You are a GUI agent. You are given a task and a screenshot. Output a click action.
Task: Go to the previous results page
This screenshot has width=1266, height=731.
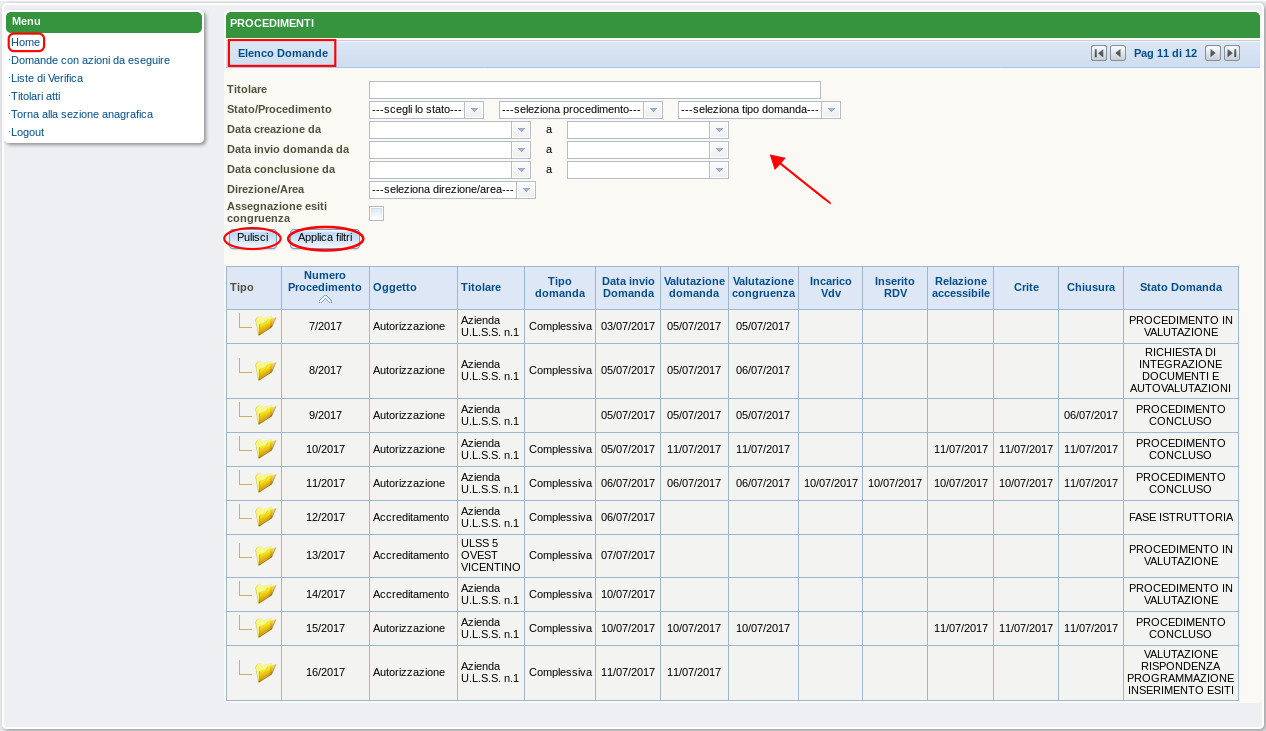[x=1118, y=53]
